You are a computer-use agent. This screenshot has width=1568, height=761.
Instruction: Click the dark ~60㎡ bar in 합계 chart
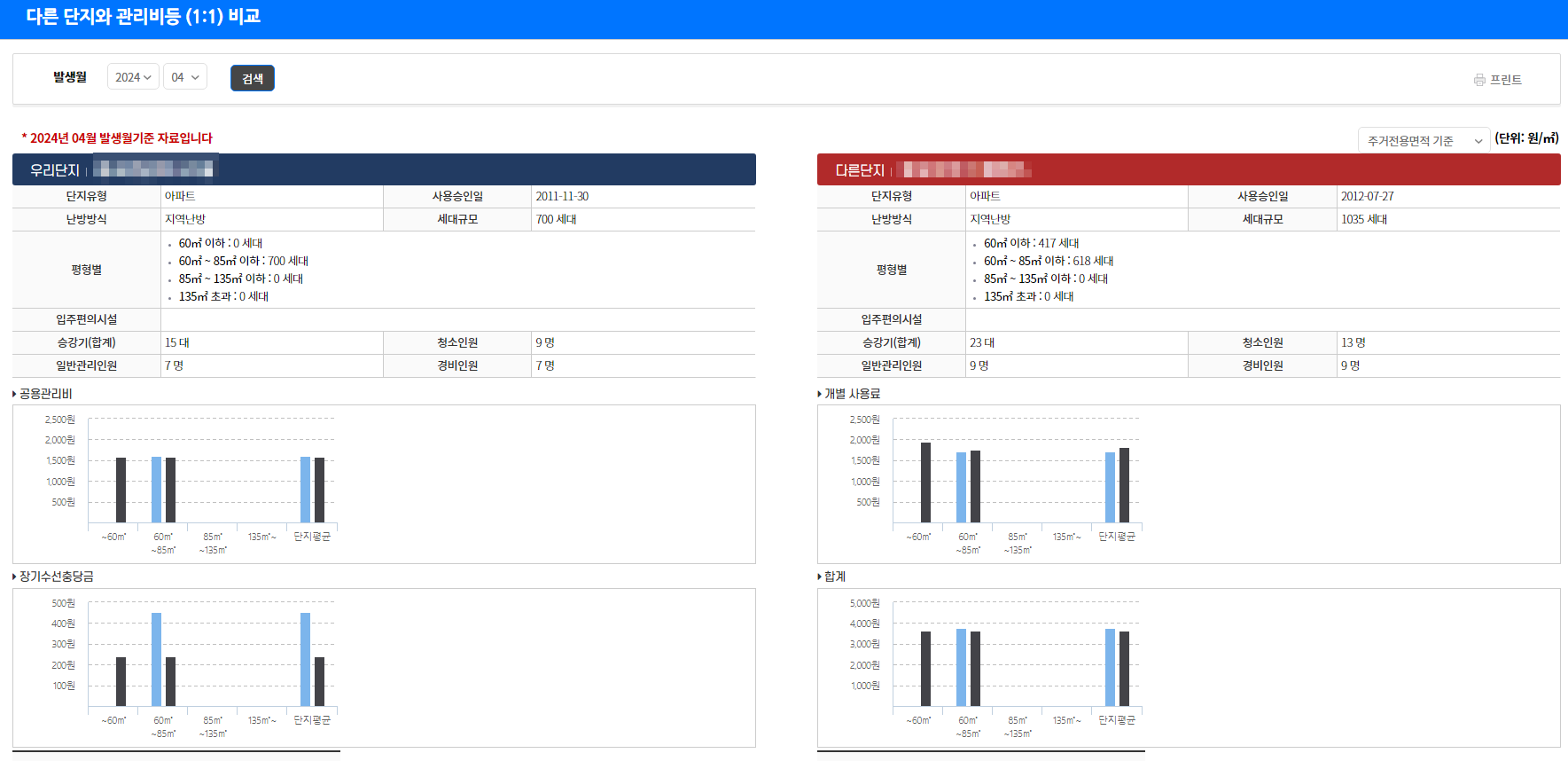tap(925, 669)
